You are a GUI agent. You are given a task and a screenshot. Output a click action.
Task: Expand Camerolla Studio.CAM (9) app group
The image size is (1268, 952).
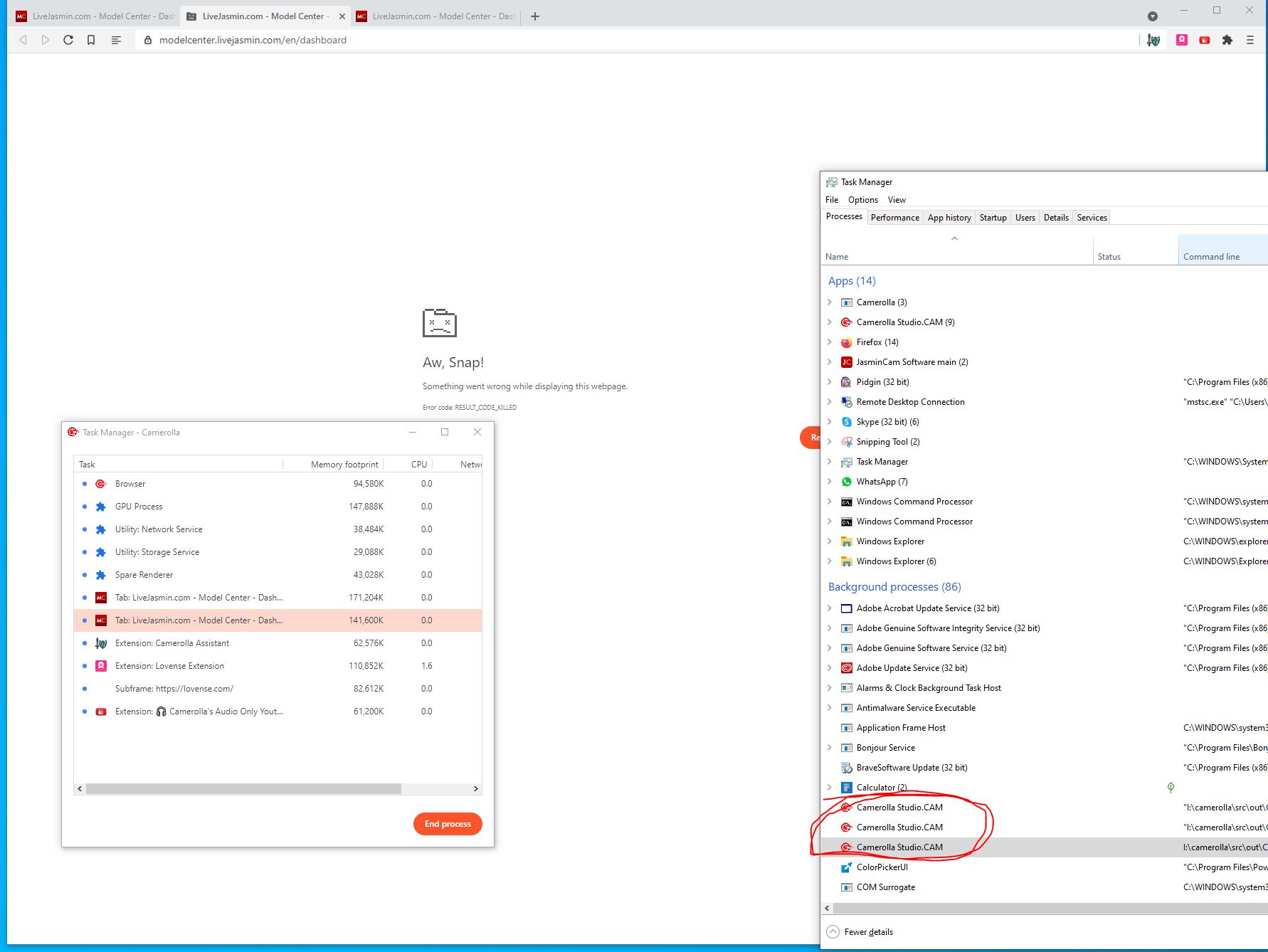(830, 322)
